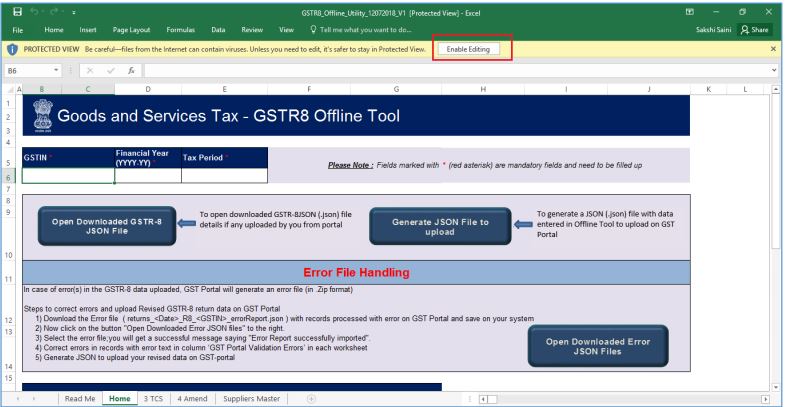The image size is (787, 407).
Task: Click the Financial Year input cell
Action: (x=148, y=176)
